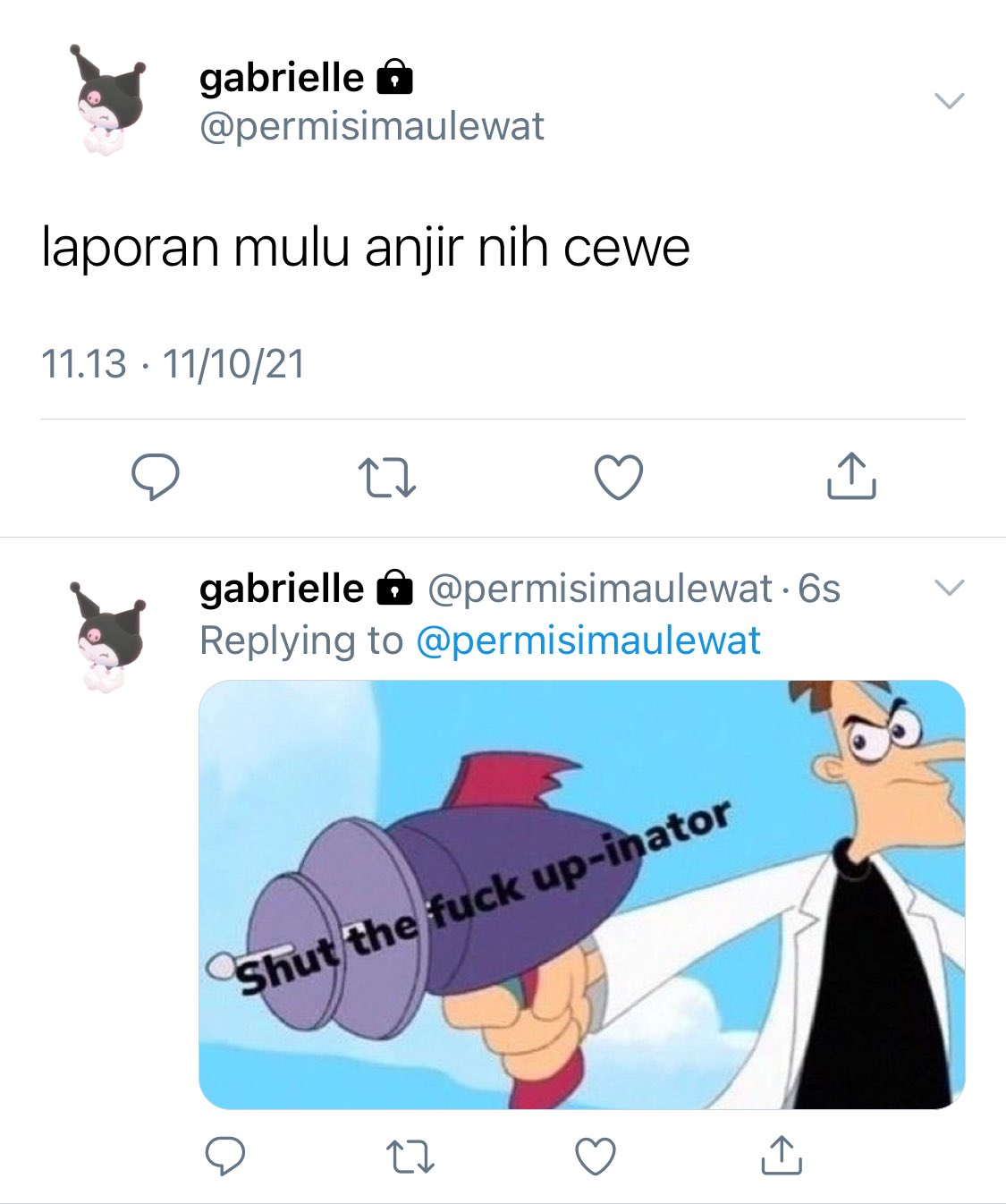The height and width of the screenshot is (1204, 1006).
Task: Open the main tweet's @permisimaulewat handle
Action: tap(372, 126)
